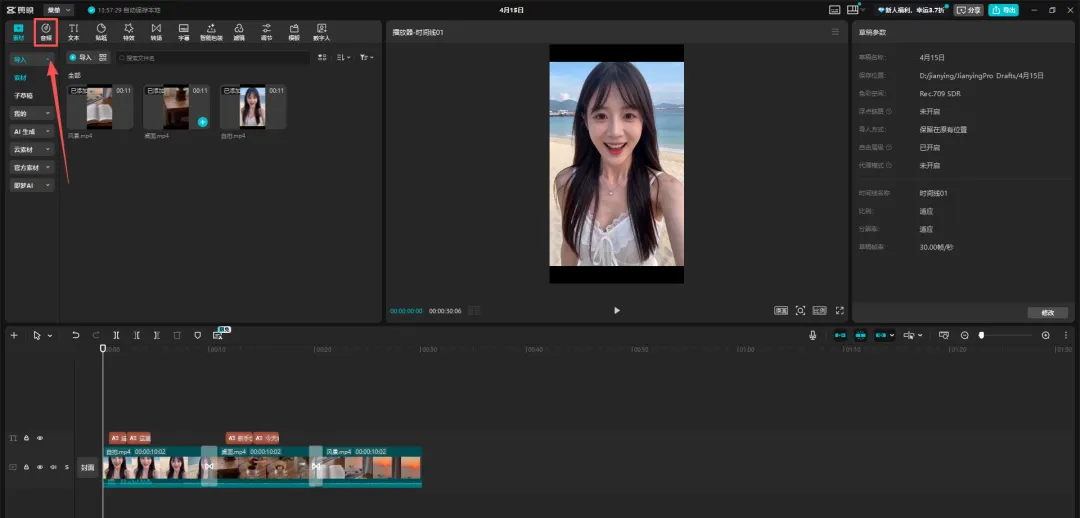Click the fullscreen preview icon
This screenshot has width=1080, height=518.
[x=840, y=310]
